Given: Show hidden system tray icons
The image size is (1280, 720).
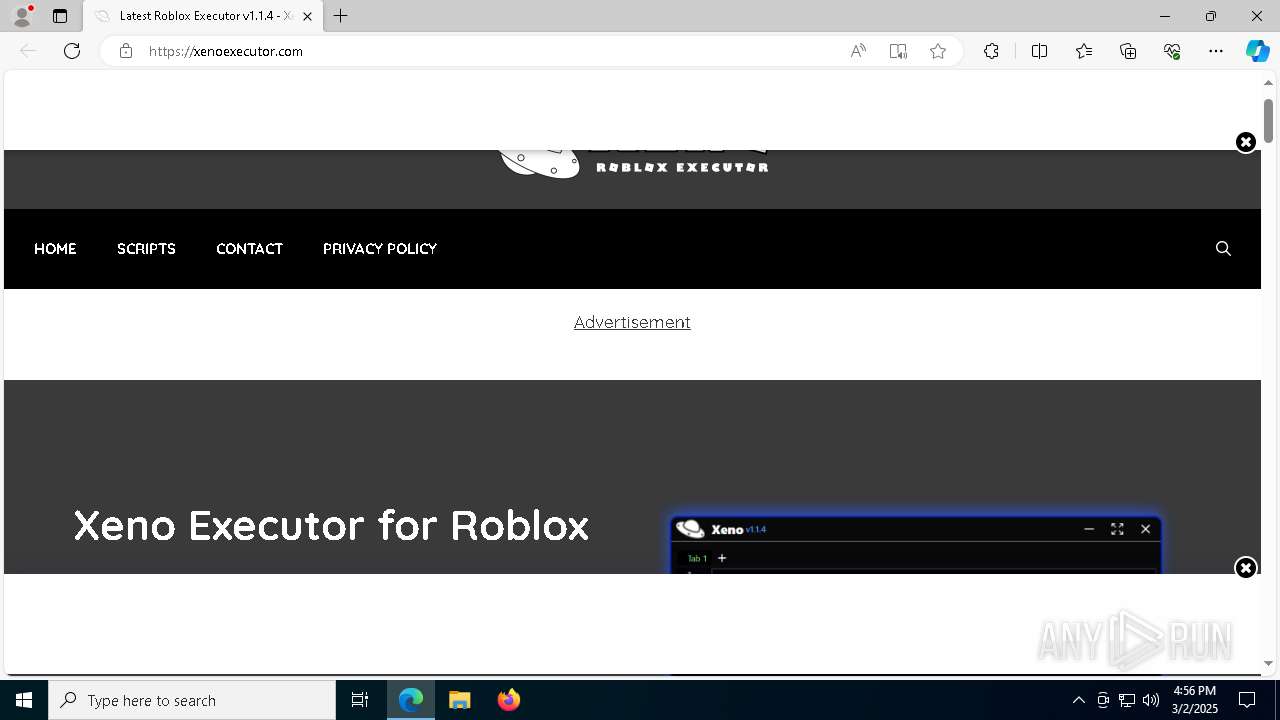Looking at the screenshot, I should coord(1078,700).
